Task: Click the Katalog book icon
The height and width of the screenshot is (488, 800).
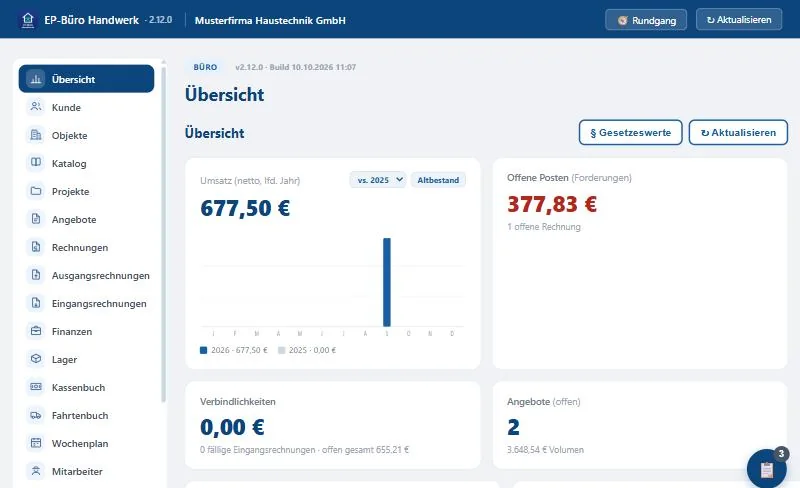Action: pos(36,163)
